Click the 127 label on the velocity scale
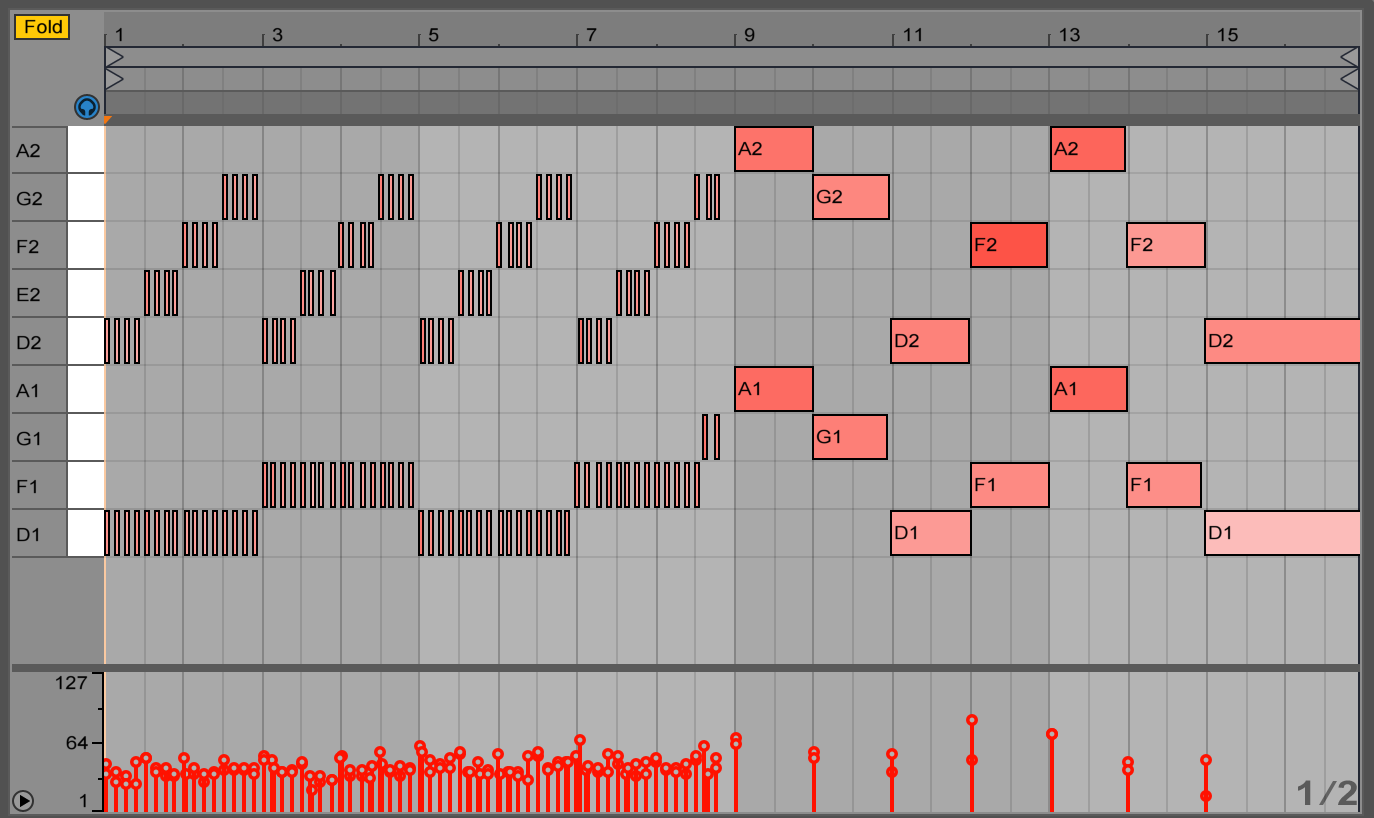Screen dimensions: 1374x818 (x=71, y=683)
